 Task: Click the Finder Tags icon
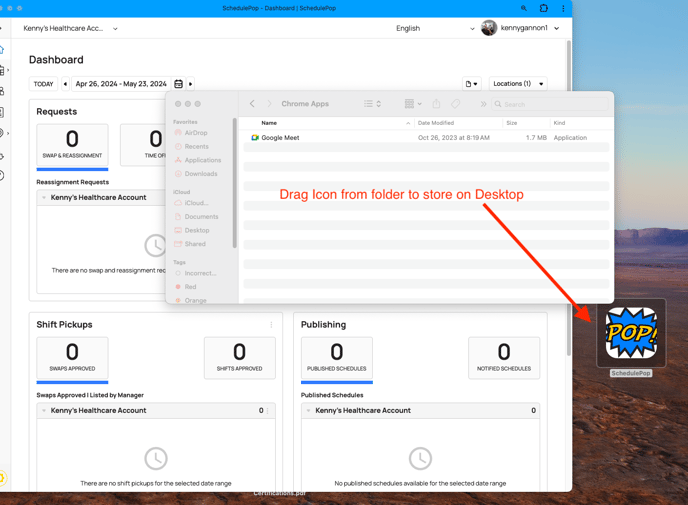point(455,104)
